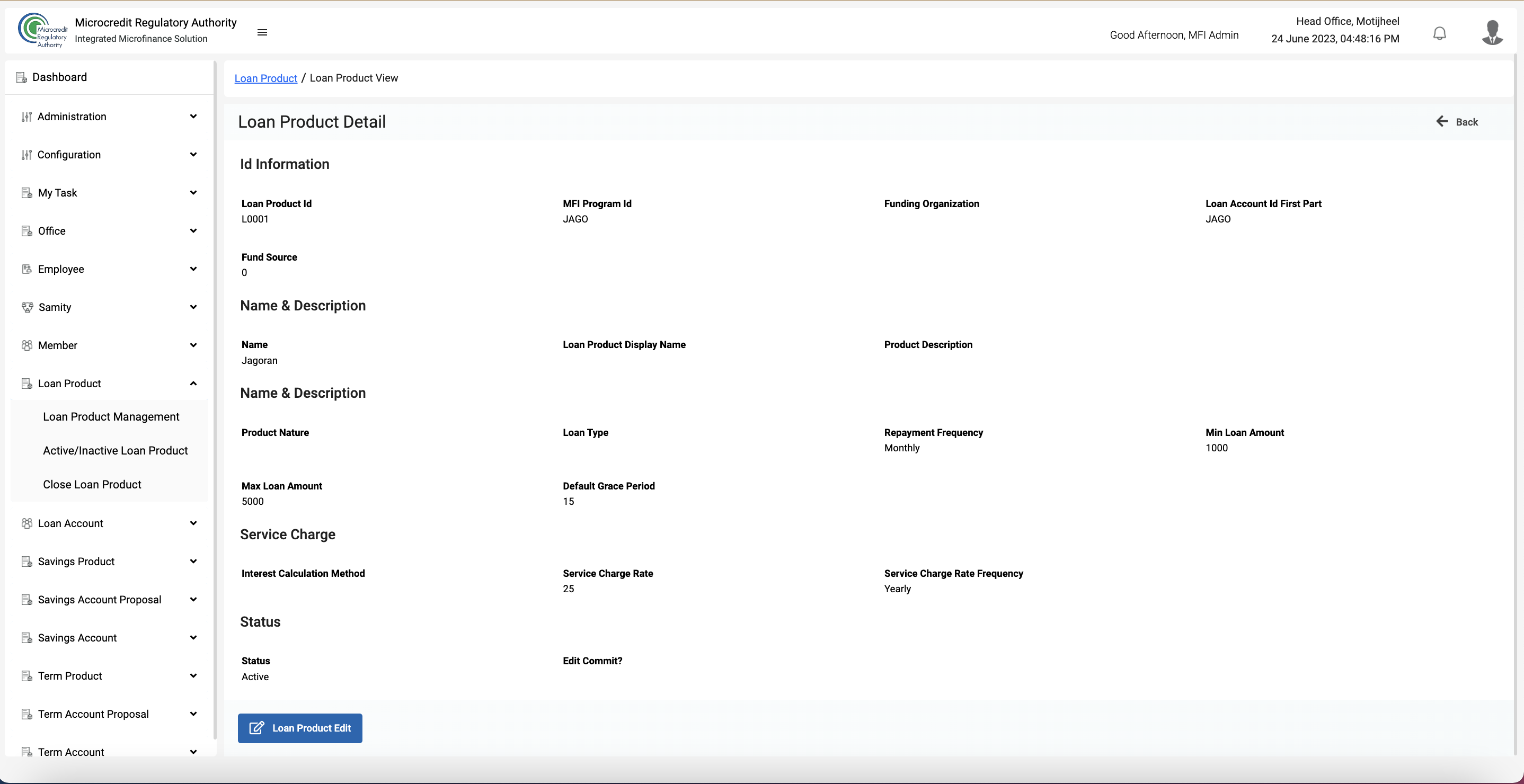The width and height of the screenshot is (1524, 784).
Task: Click the Status value Active
Action: coord(255,676)
